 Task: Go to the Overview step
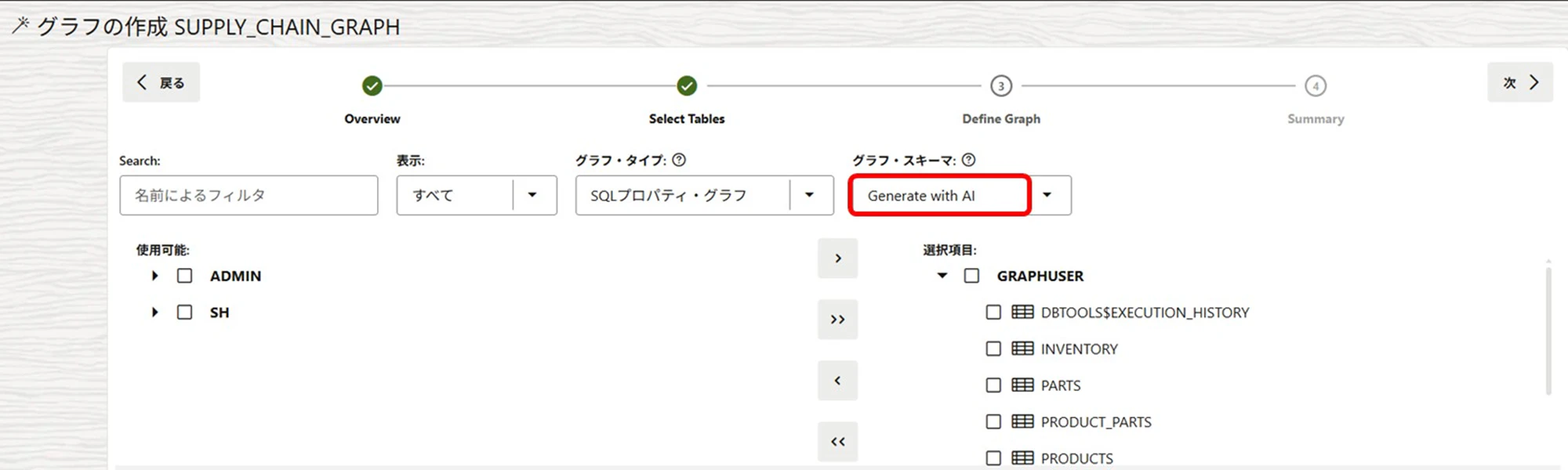(x=372, y=85)
